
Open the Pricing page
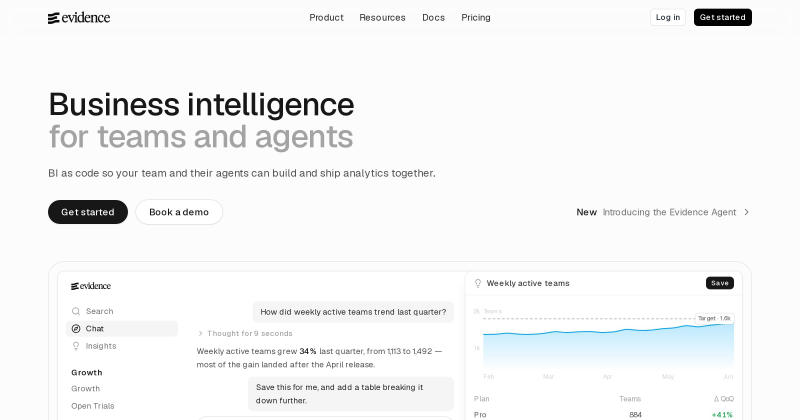pyautogui.click(x=476, y=17)
